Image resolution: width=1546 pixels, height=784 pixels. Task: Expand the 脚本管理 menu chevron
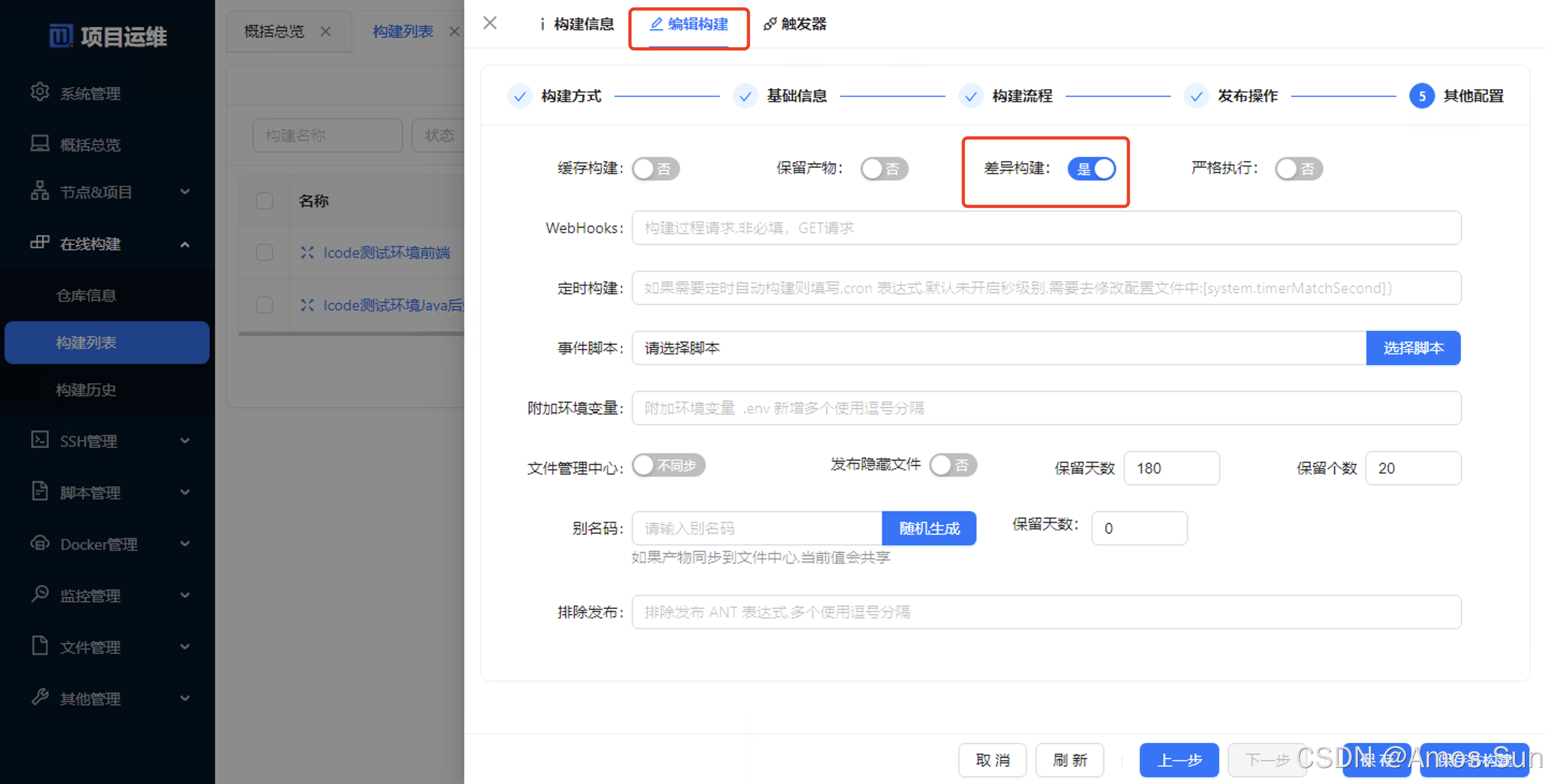click(185, 492)
